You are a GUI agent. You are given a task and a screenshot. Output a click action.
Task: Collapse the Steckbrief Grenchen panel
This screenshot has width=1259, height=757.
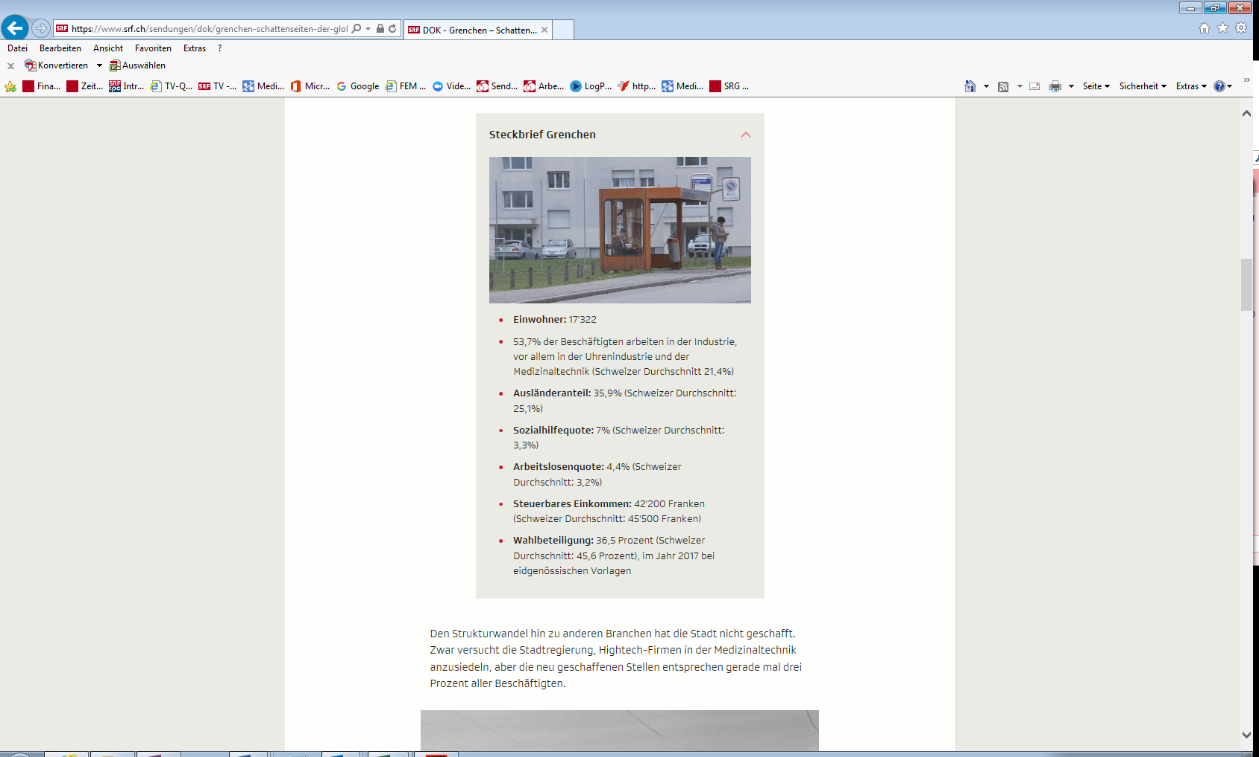pyautogui.click(x=745, y=134)
